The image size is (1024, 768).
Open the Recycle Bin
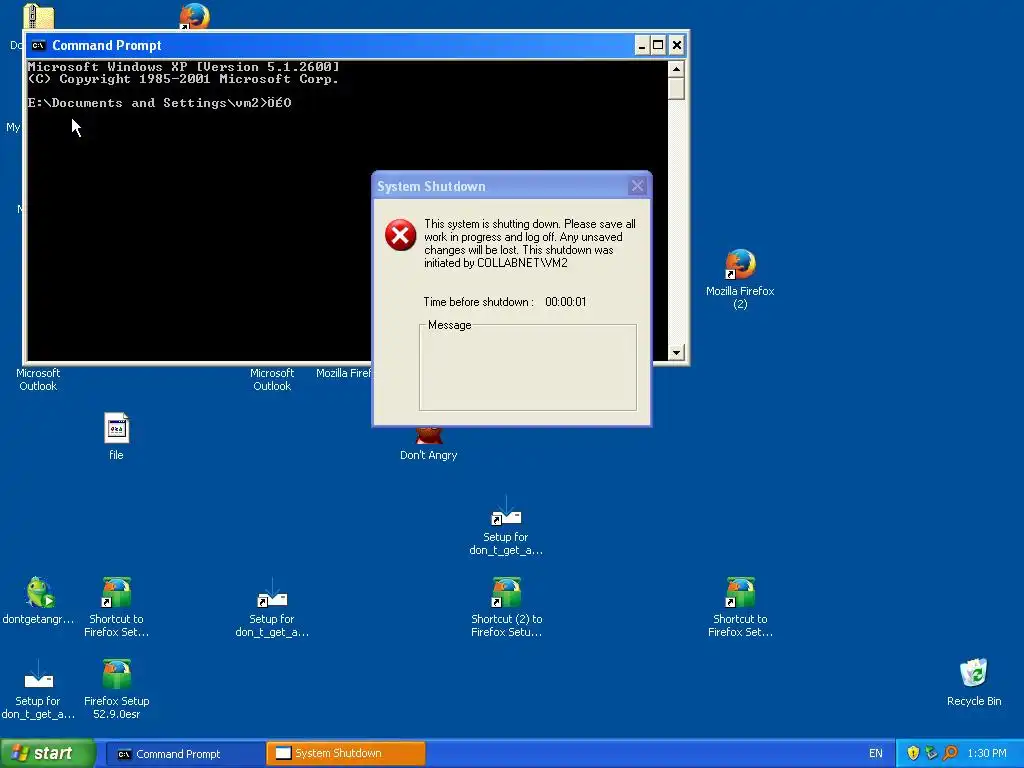973,674
